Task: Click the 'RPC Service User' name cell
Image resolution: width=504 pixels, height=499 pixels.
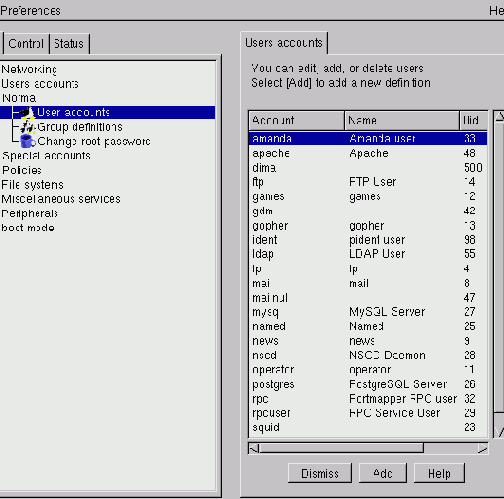Action: 395,413
